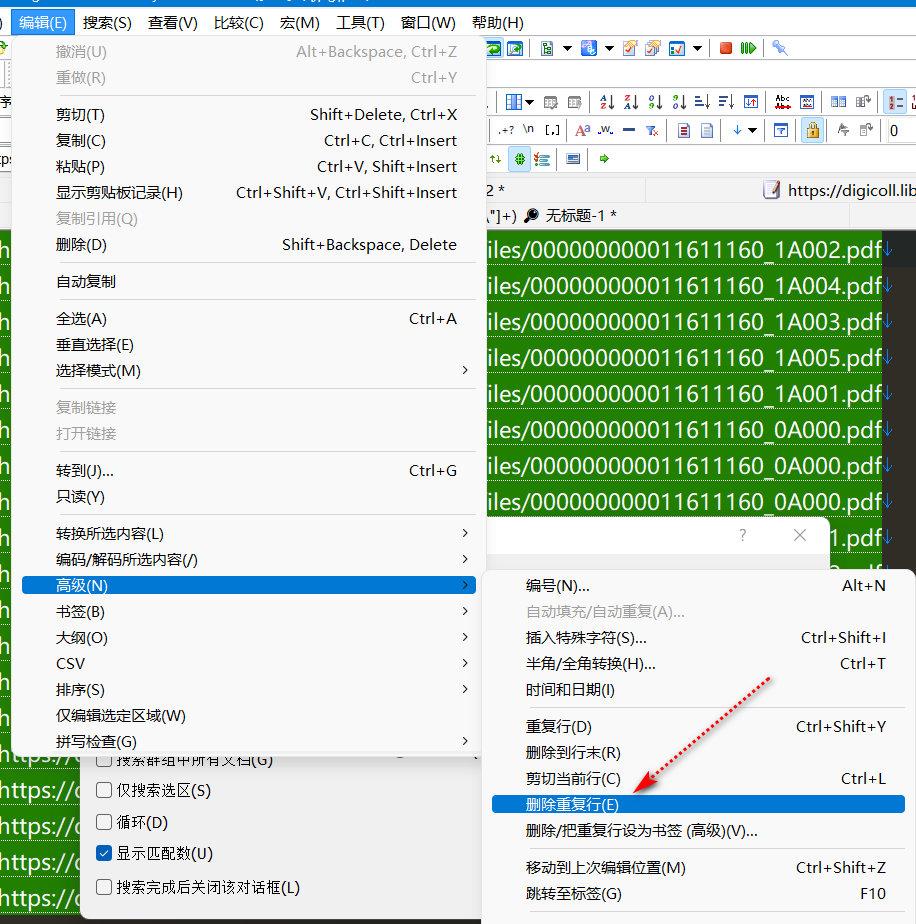
Task: Click the Abc spell check icon
Action: (783, 102)
